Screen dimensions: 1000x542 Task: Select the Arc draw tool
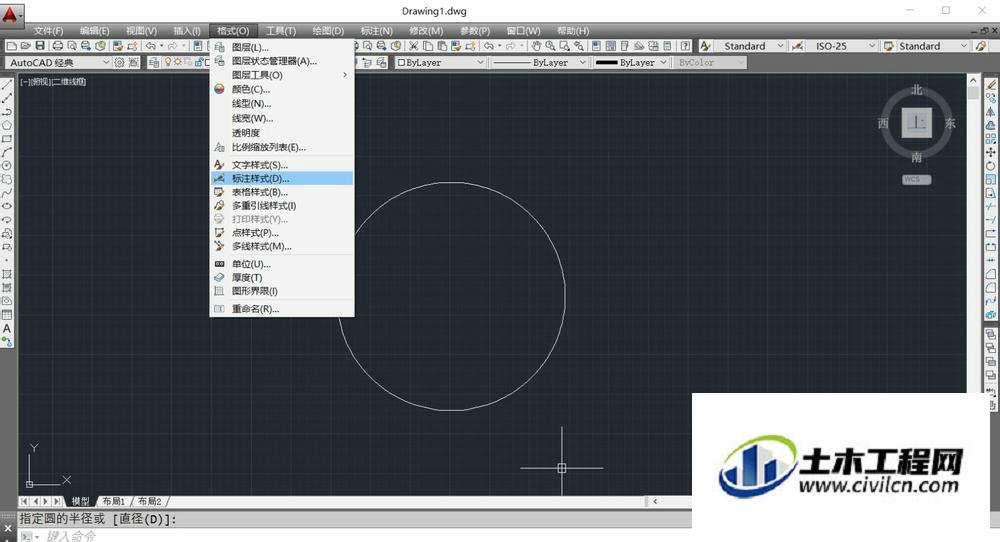tap(7, 152)
